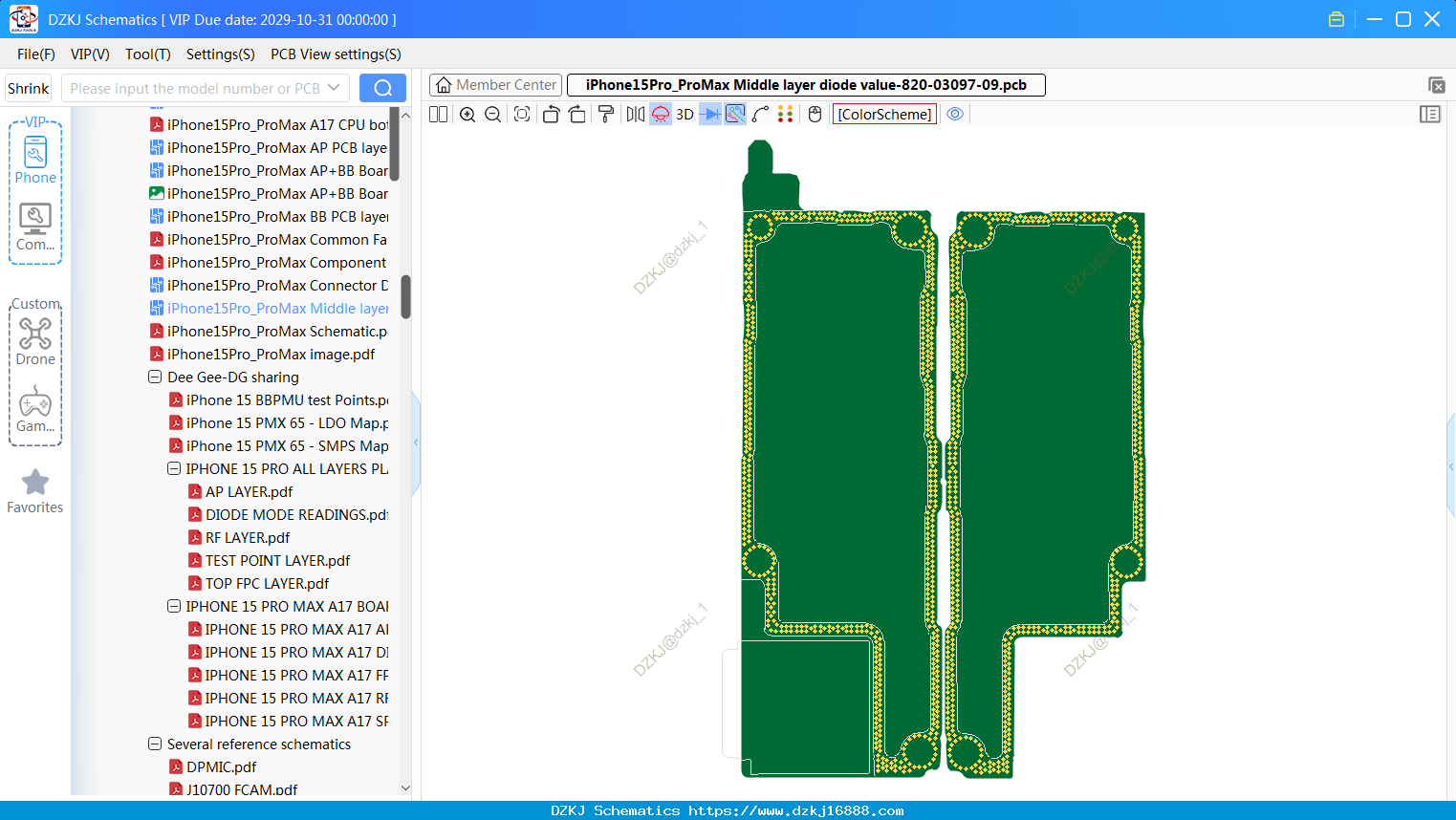The image size is (1456, 820).
Task: Open iPhone 15 PMX 65 - SMPS Map
Action: (278, 445)
